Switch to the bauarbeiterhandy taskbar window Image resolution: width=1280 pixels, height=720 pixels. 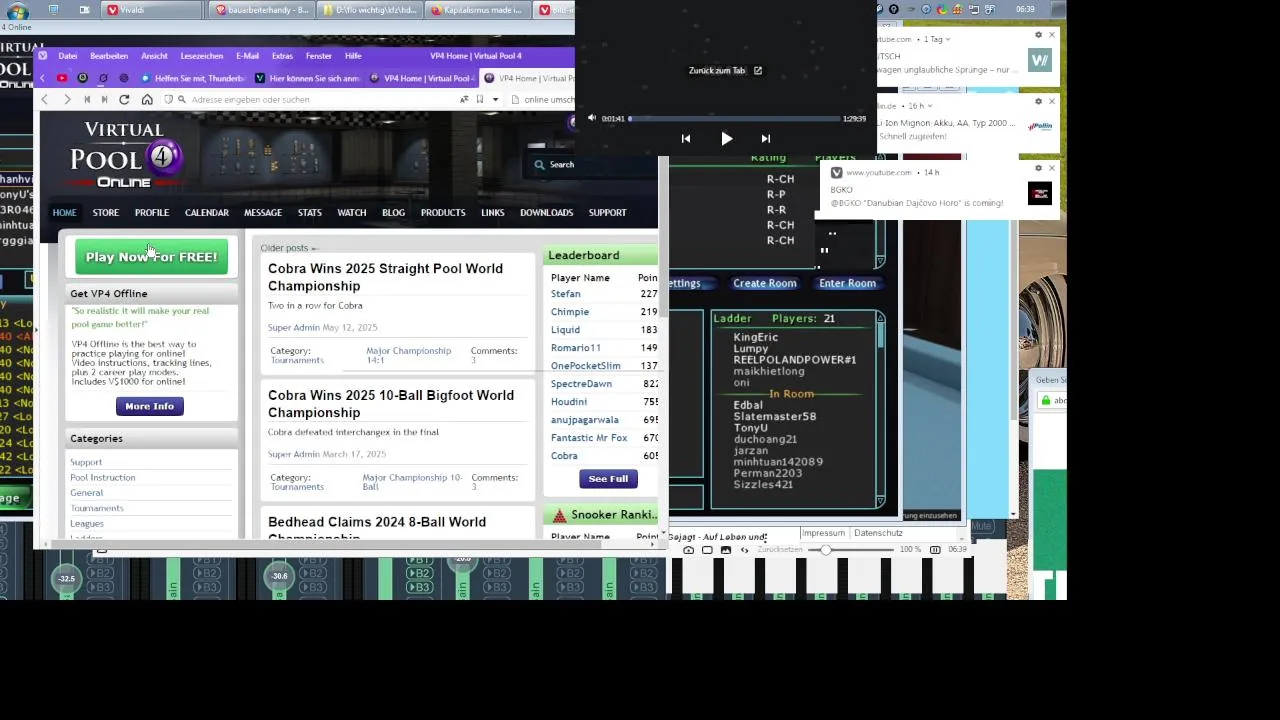261,10
